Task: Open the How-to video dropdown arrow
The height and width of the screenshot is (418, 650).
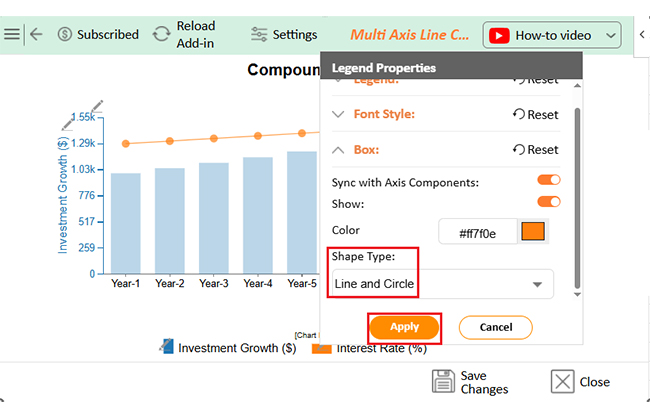Action: point(610,36)
